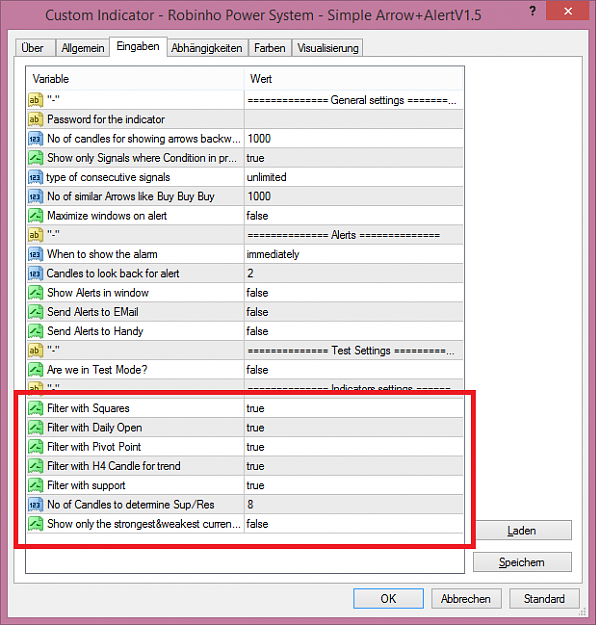Click the icon beside Send Alerts to EMail
Screen dimensions: 600x625
click(x=35, y=312)
